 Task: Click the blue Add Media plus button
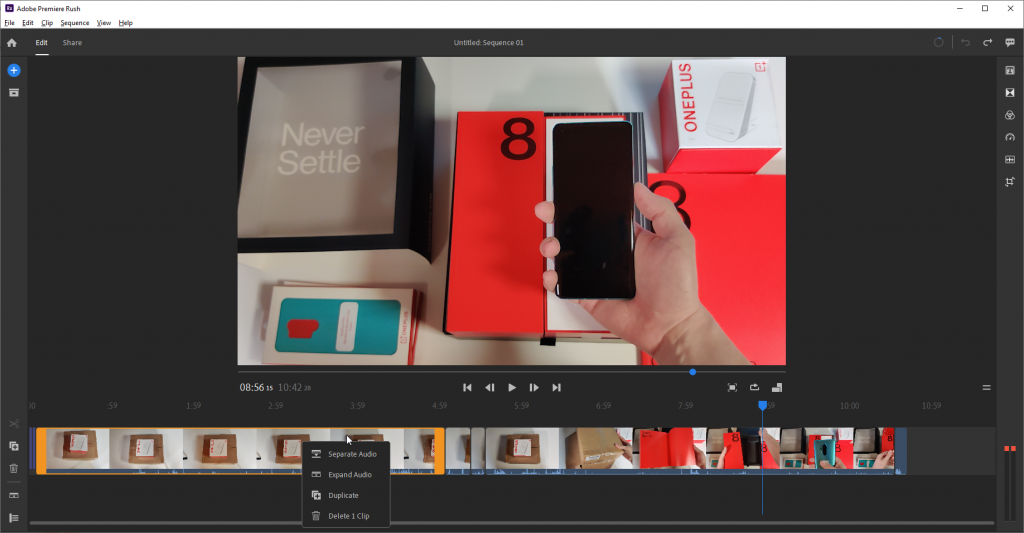click(x=14, y=71)
